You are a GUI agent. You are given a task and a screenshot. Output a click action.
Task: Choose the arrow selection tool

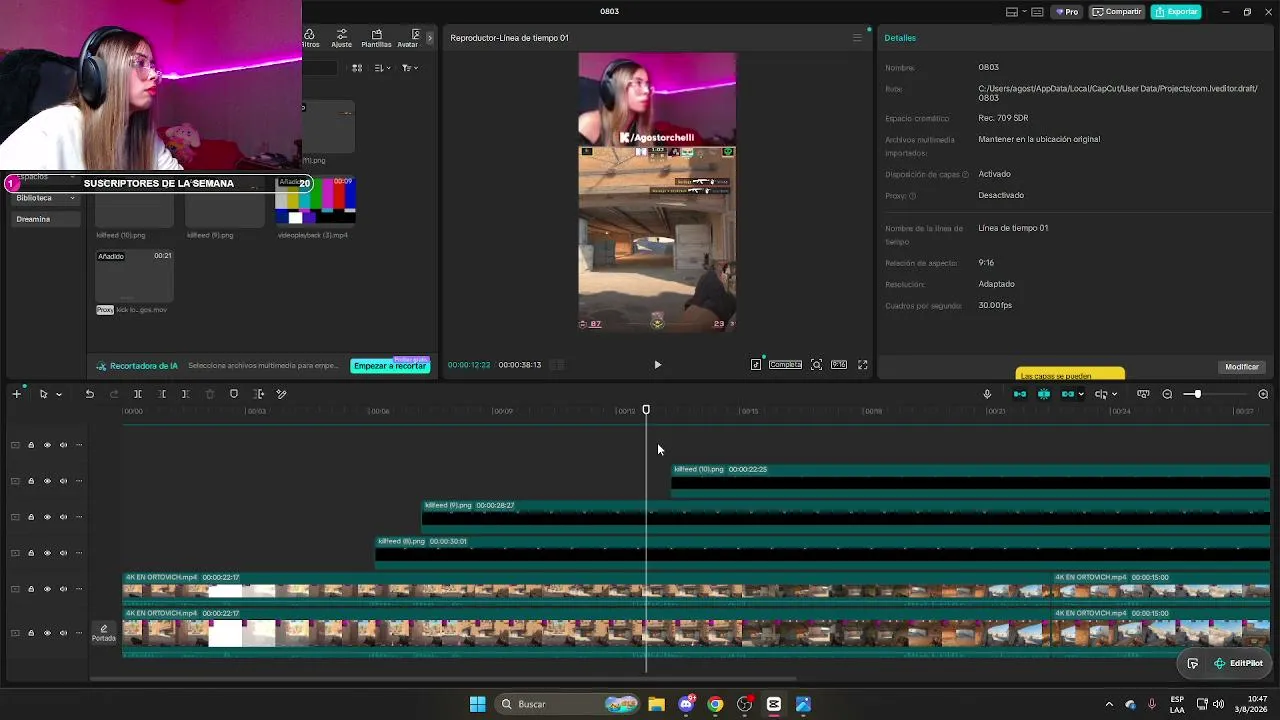pos(43,394)
